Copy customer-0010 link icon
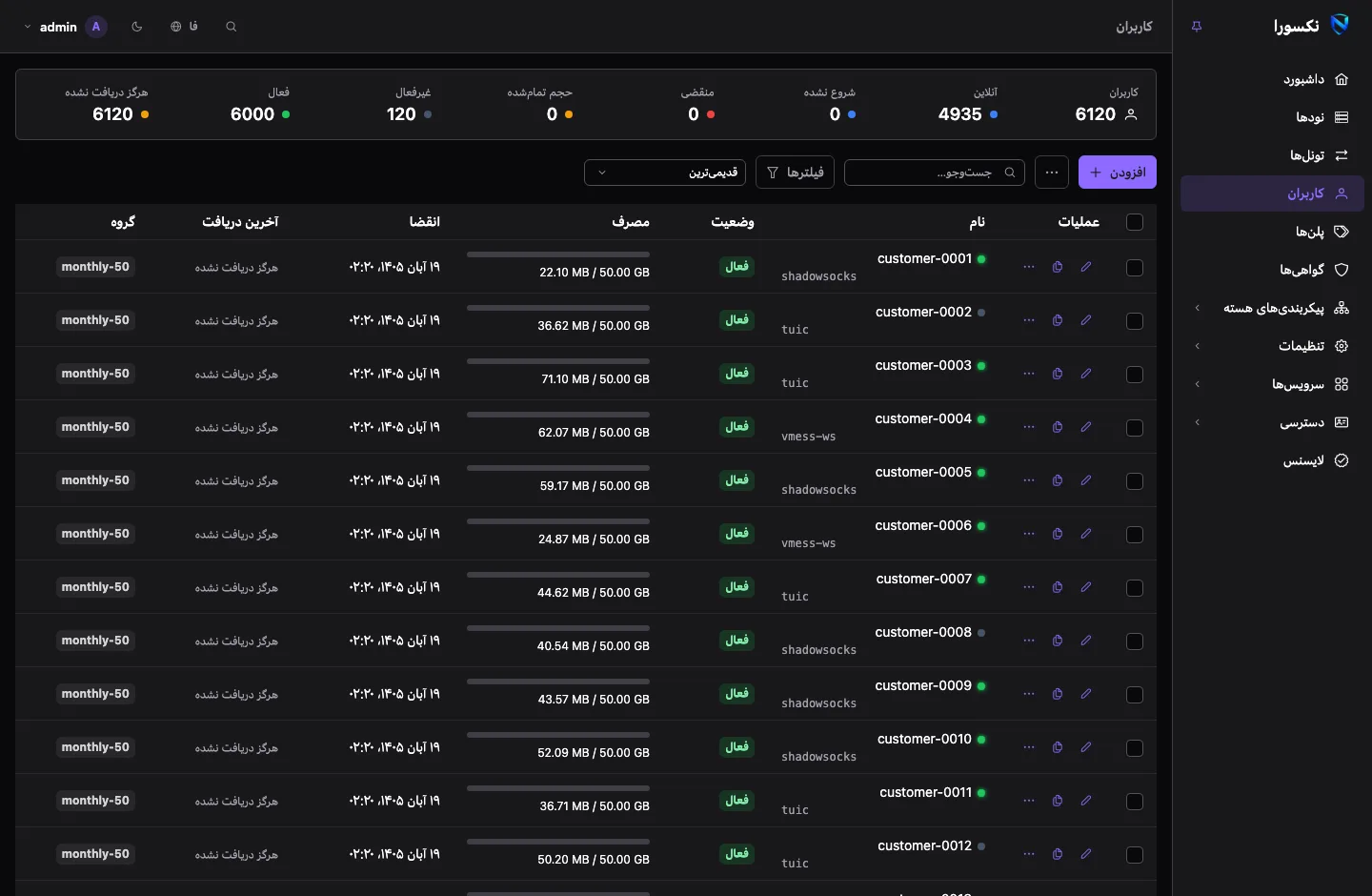 [x=1057, y=747]
